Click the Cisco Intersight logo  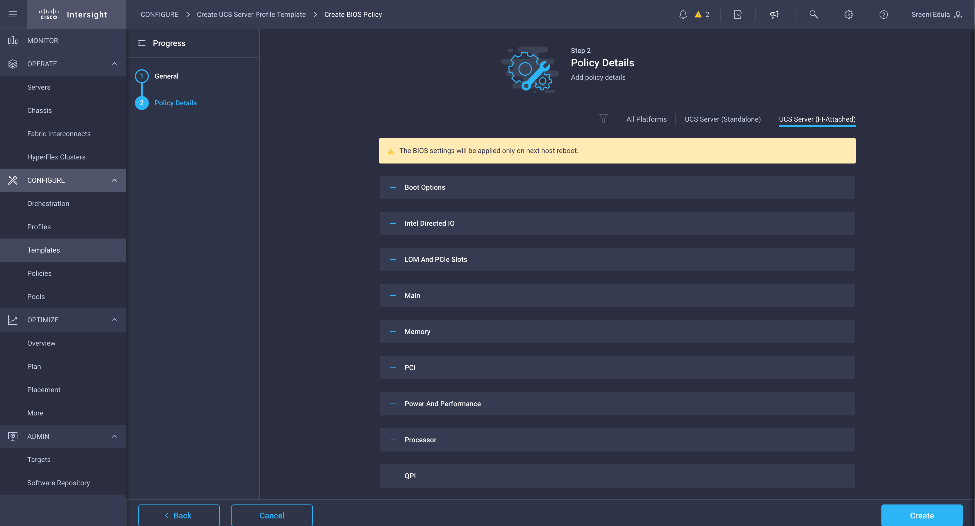point(73,14)
